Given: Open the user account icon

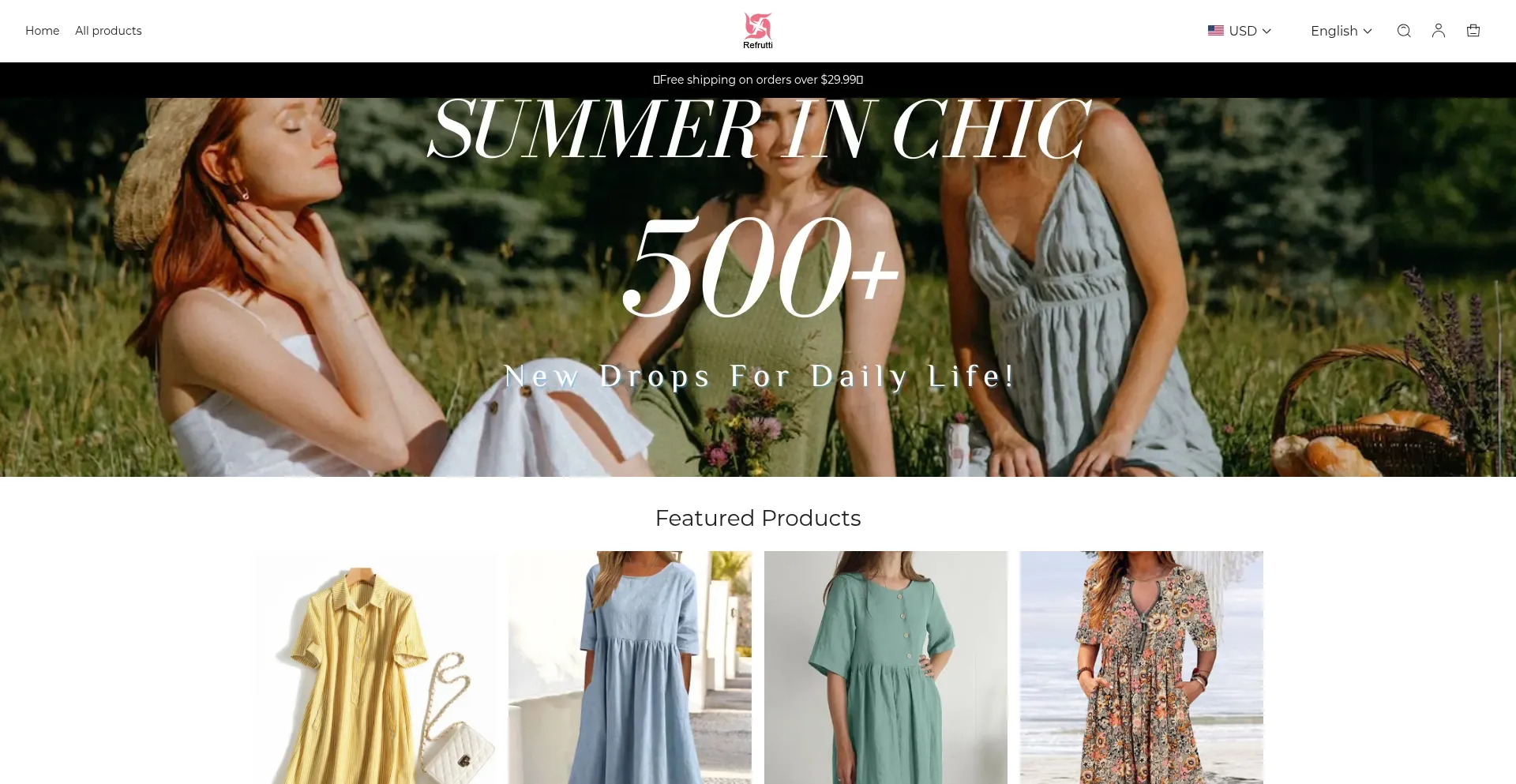Looking at the screenshot, I should tap(1439, 31).
